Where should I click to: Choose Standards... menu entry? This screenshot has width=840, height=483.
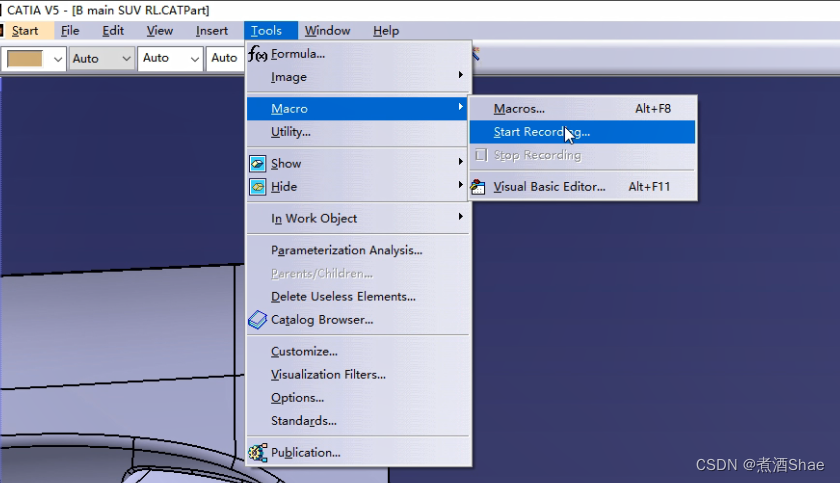358,421
